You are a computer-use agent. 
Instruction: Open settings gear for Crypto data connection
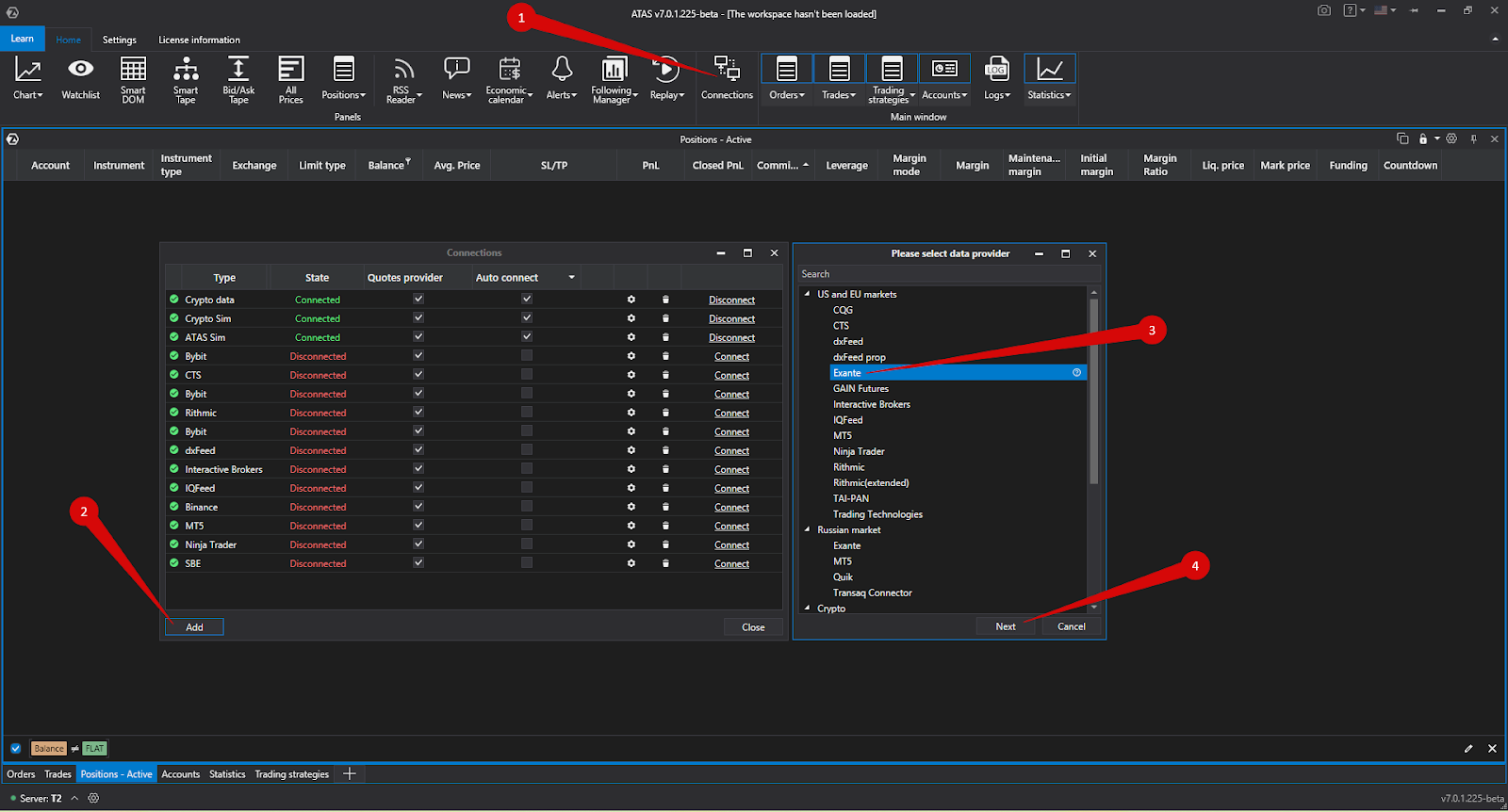[x=631, y=300]
